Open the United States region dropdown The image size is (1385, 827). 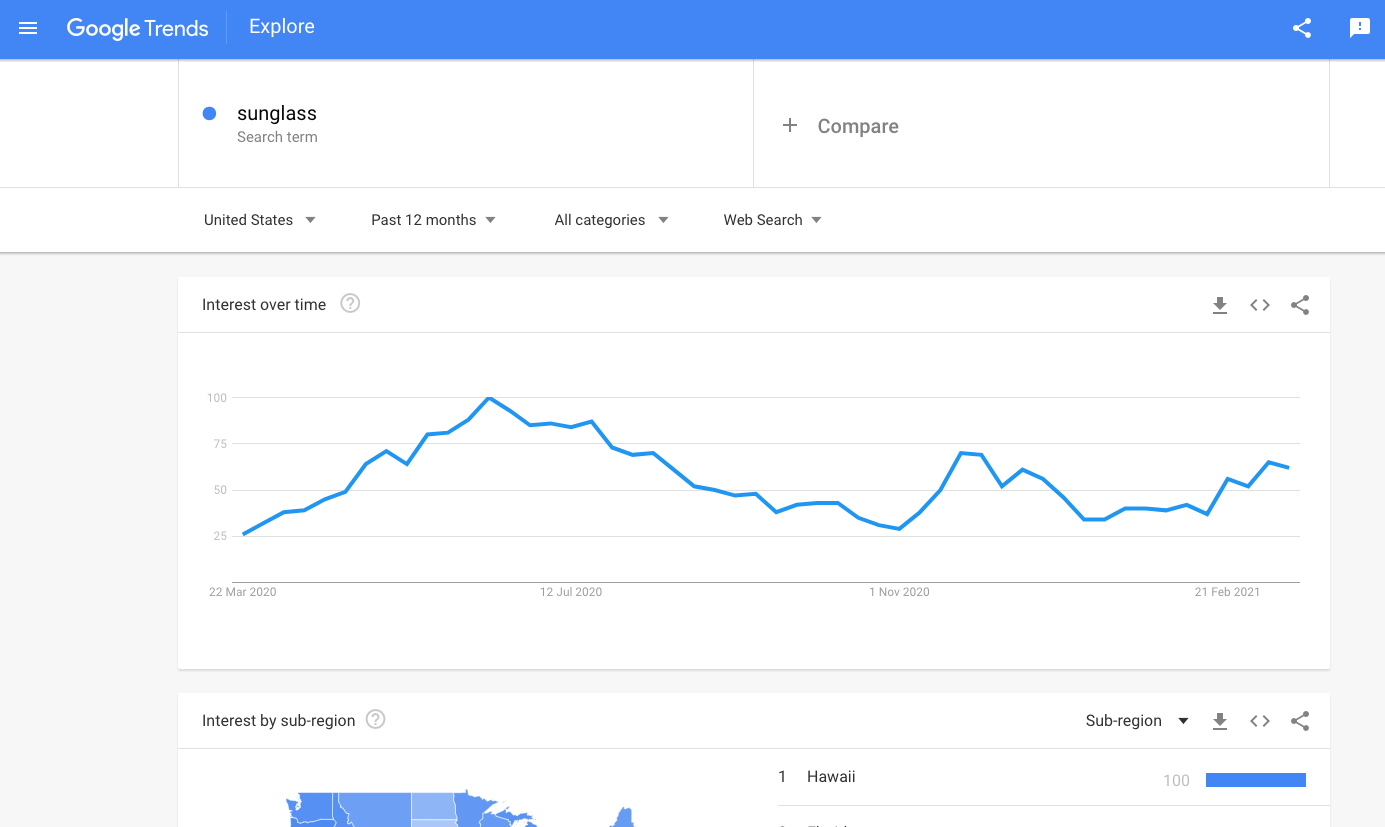coord(259,219)
